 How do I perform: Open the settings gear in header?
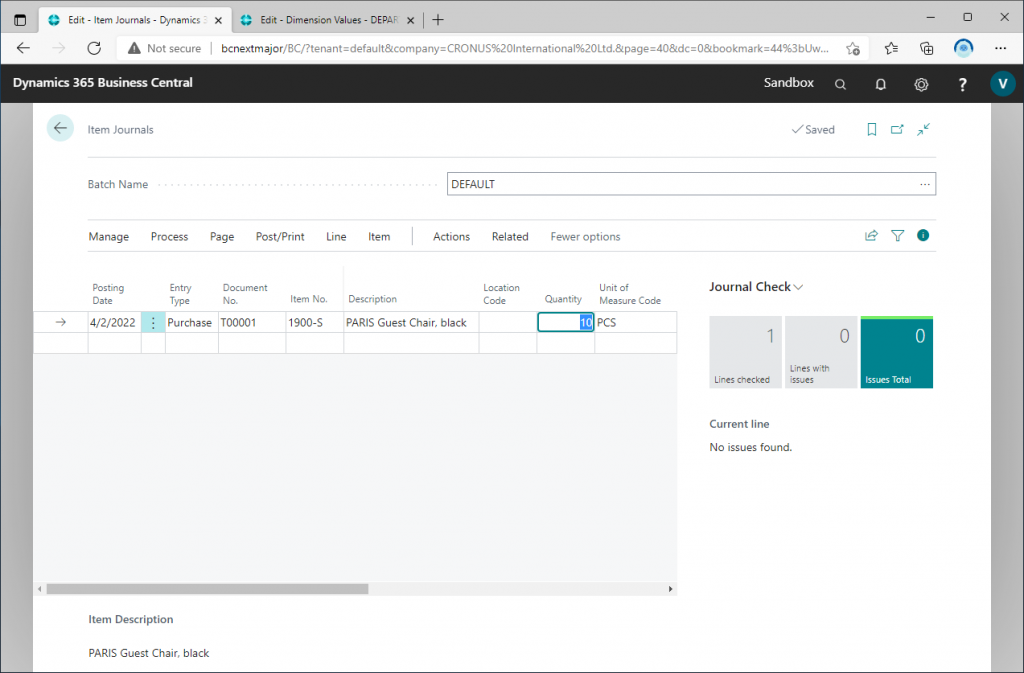[x=921, y=84]
